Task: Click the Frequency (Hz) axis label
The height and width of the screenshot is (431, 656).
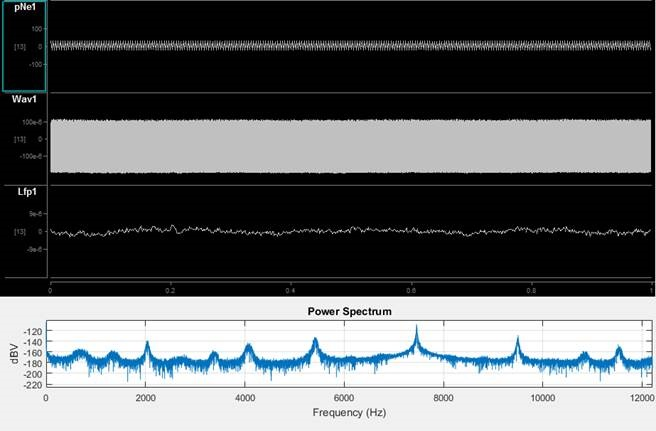Action: coord(349,413)
